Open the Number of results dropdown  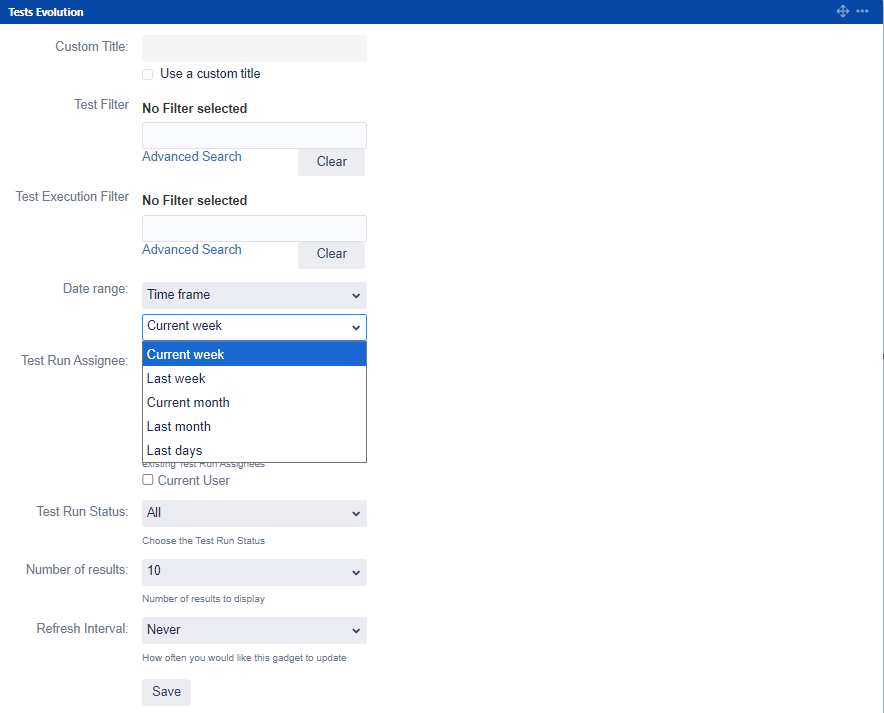coord(254,571)
